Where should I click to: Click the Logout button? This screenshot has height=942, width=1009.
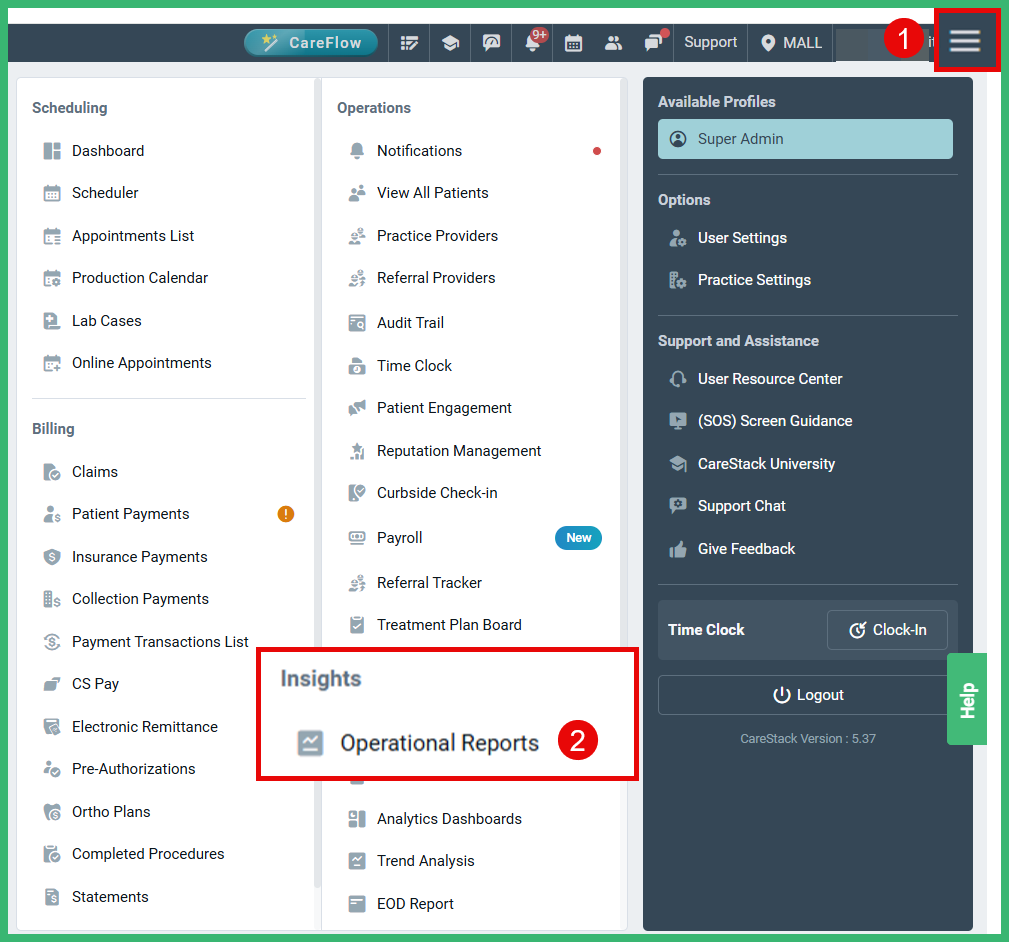coord(805,694)
